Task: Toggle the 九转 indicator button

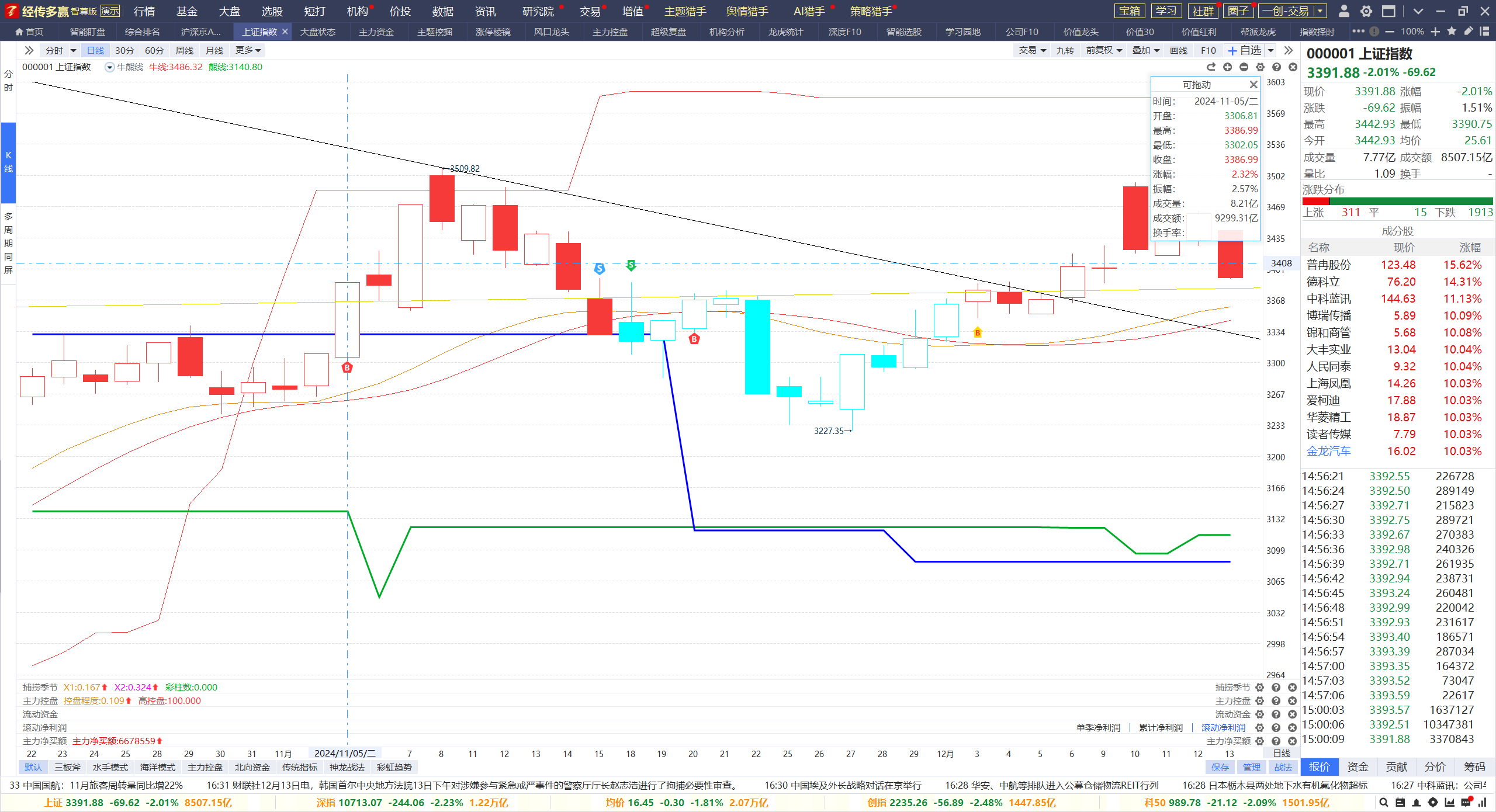Action: click(1065, 51)
